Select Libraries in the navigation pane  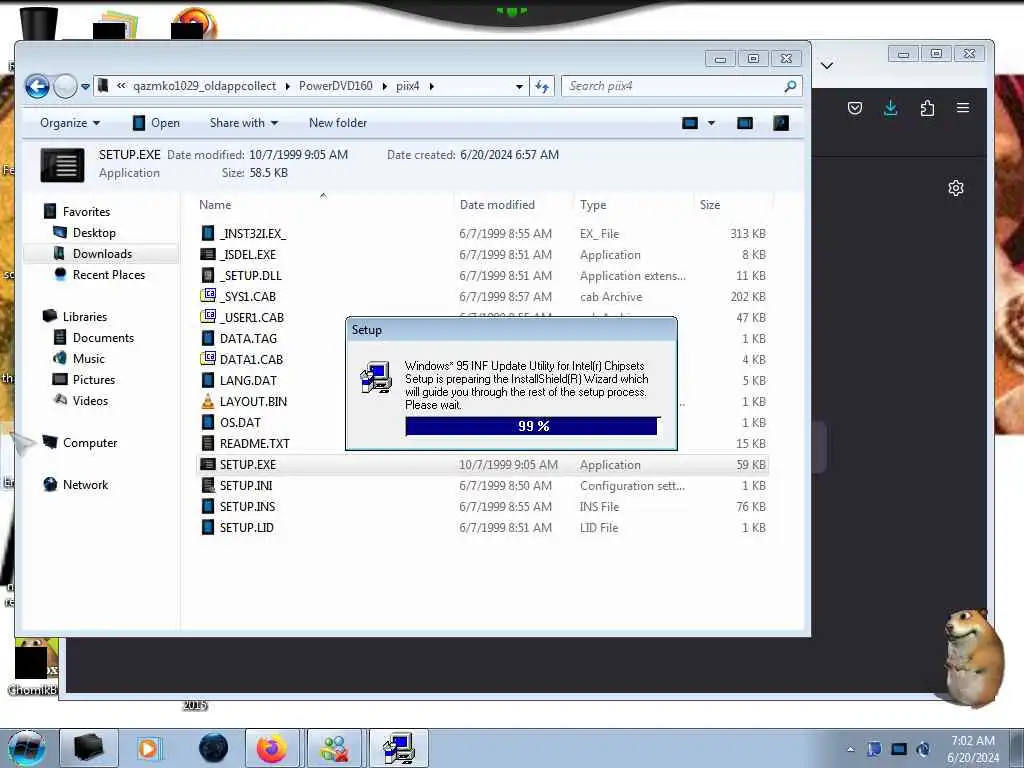point(84,316)
